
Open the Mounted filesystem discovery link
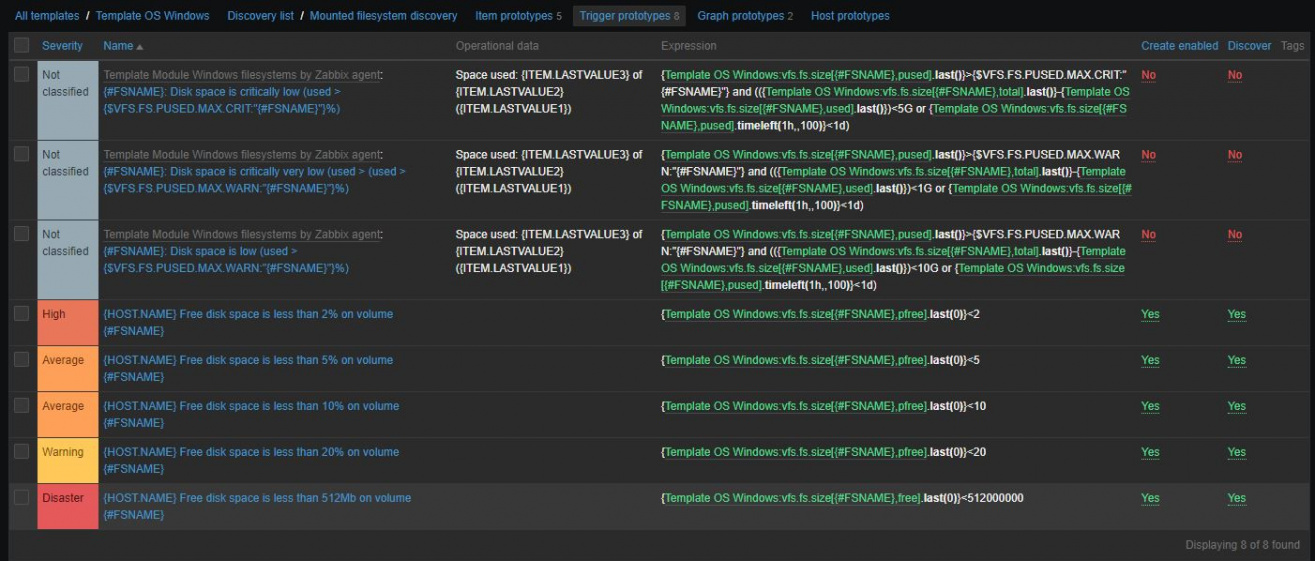(x=383, y=16)
